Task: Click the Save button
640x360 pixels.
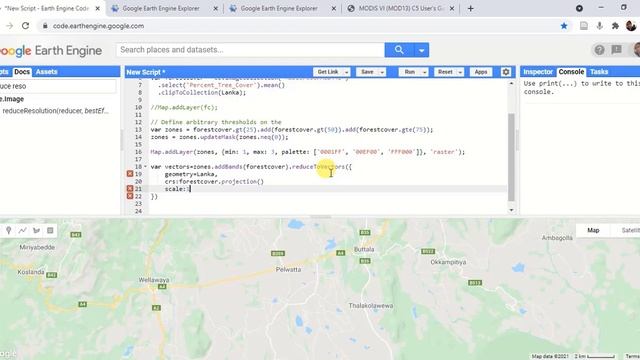Action: pos(367,72)
